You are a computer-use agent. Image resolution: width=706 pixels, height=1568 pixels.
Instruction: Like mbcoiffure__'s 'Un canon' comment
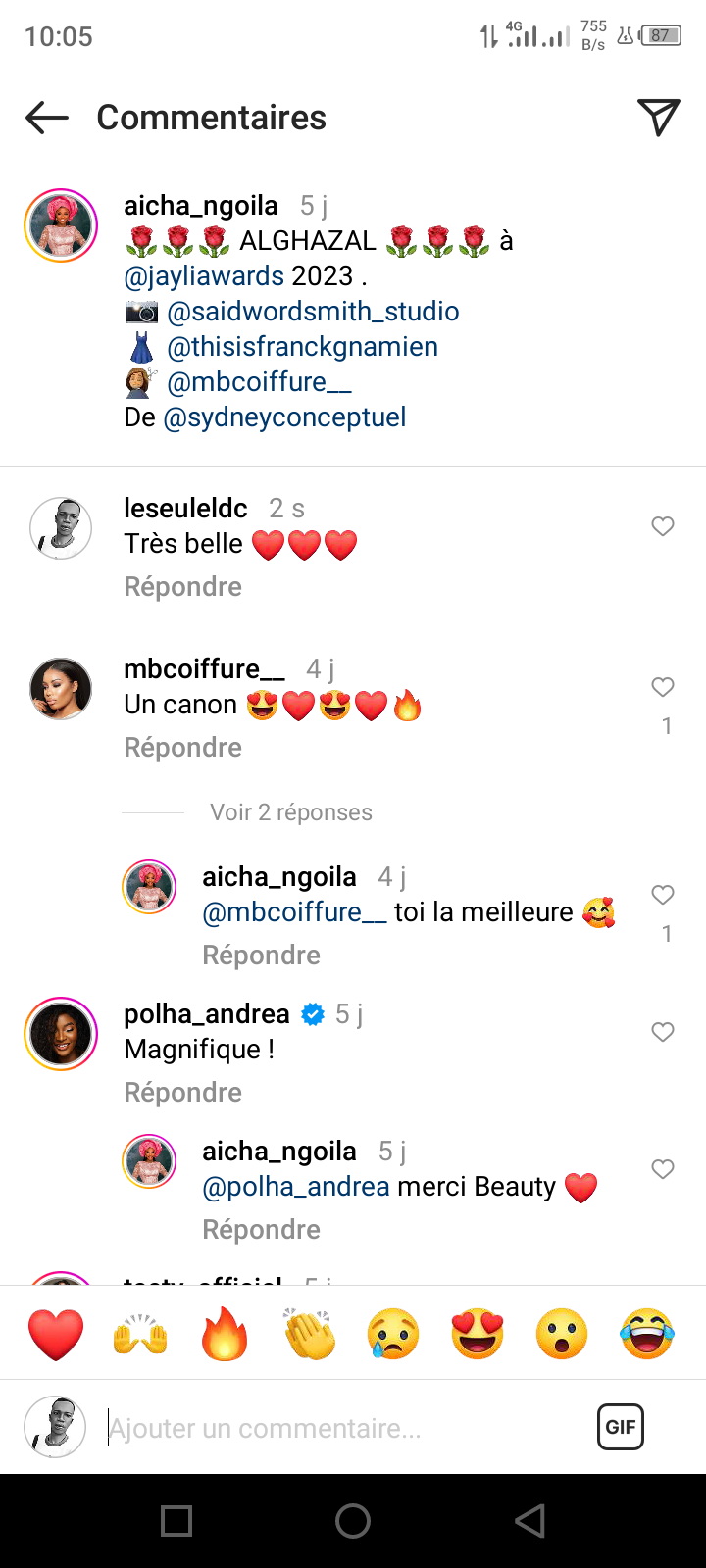[x=663, y=687]
